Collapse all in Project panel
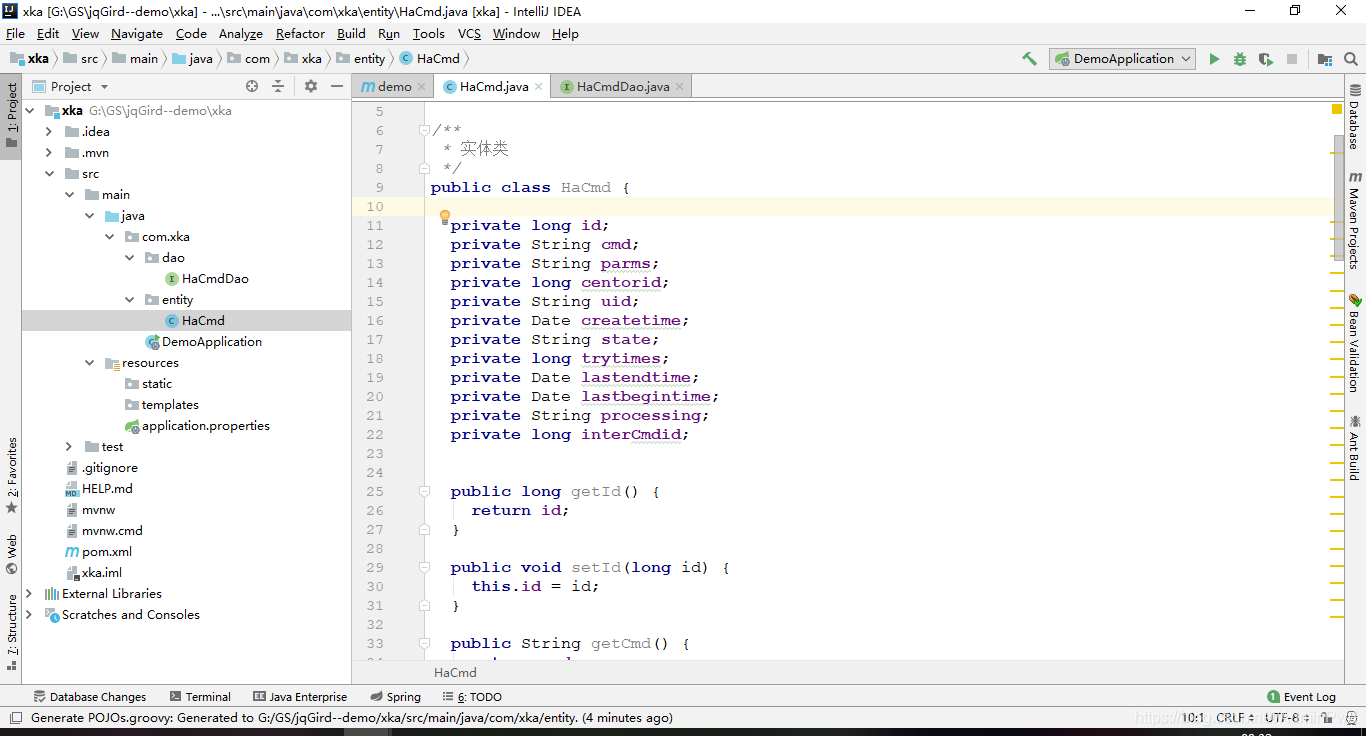Viewport: 1366px width, 736px height. [278, 87]
